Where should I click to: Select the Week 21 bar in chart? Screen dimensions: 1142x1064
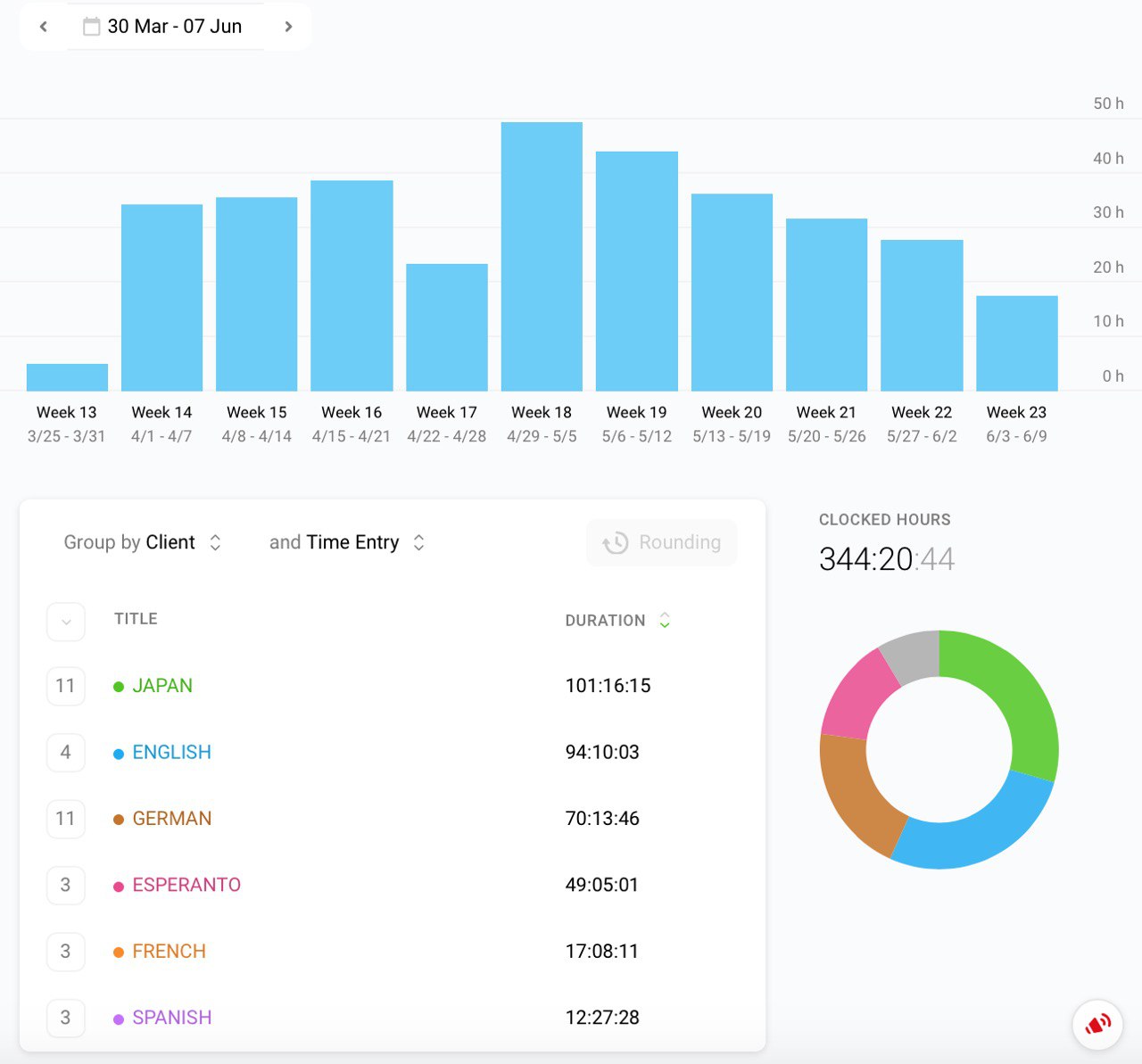(827, 305)
